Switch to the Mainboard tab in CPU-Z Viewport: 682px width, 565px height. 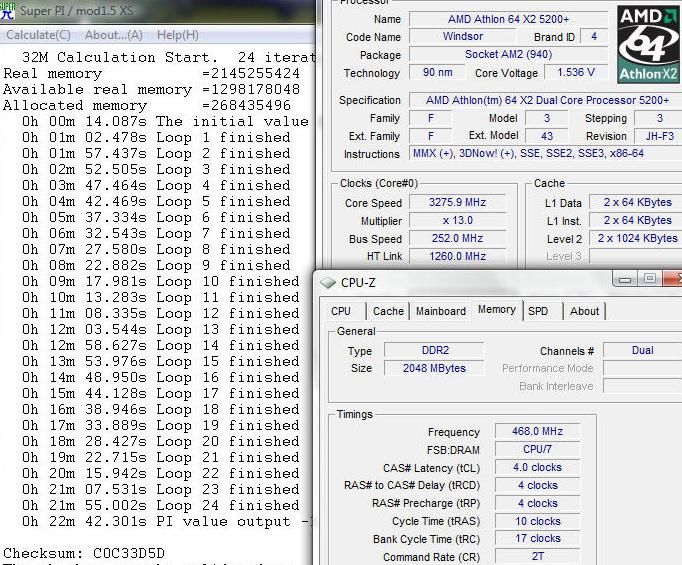441,311
